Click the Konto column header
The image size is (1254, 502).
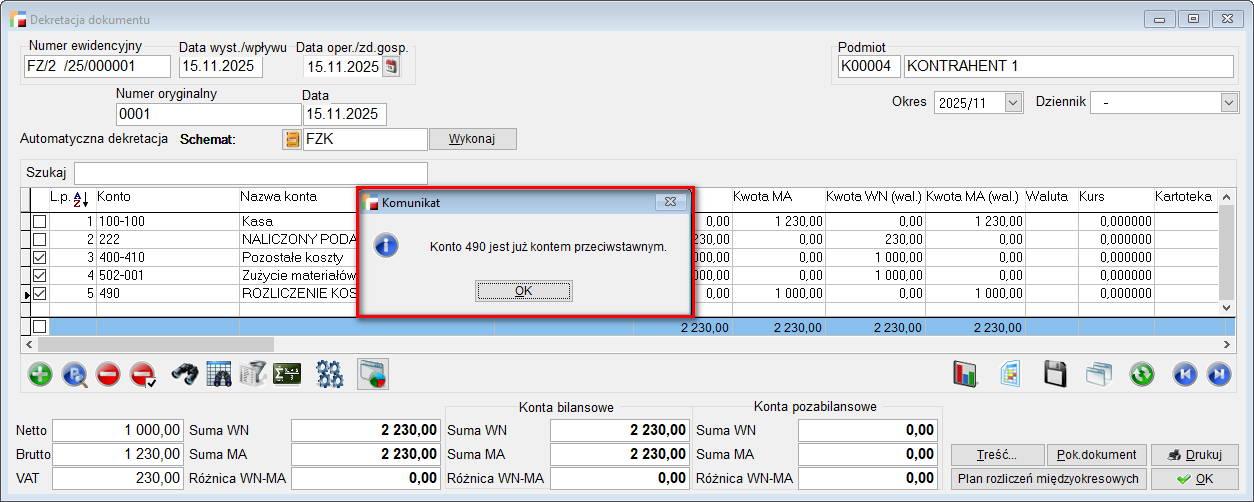pos(114,197)
